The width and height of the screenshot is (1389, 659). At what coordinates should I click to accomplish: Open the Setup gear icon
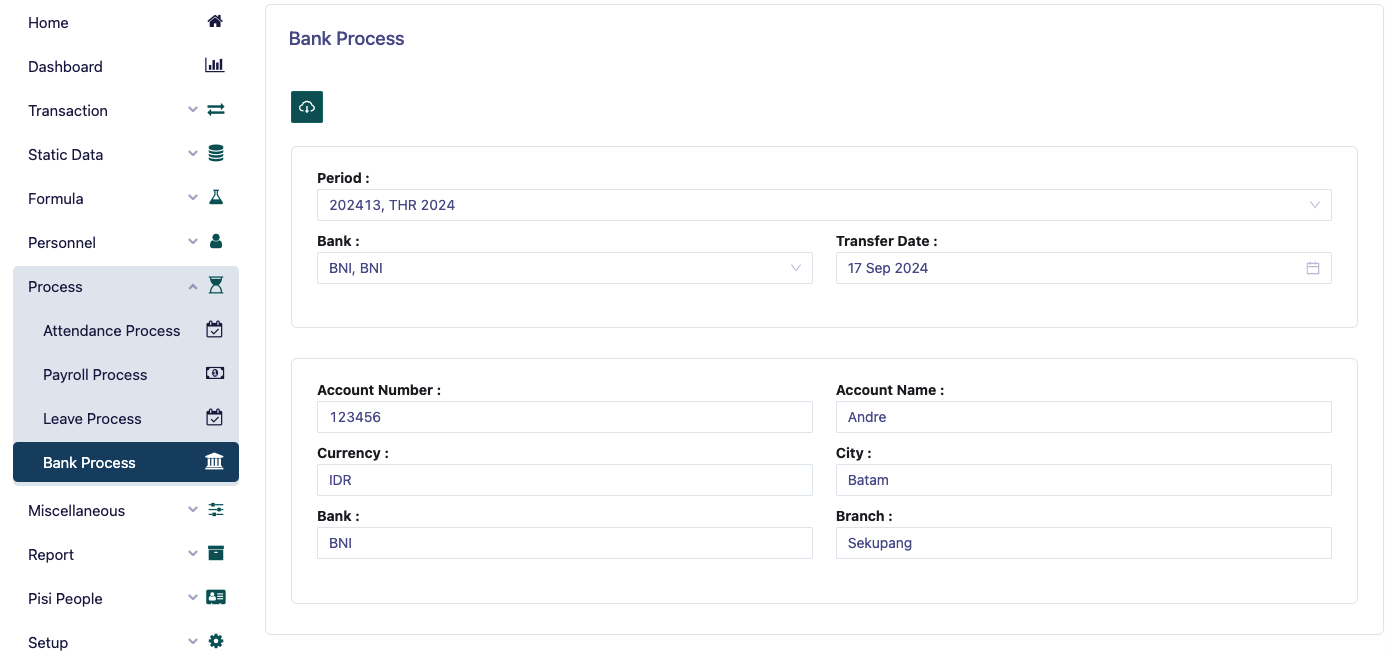[215, 641]
